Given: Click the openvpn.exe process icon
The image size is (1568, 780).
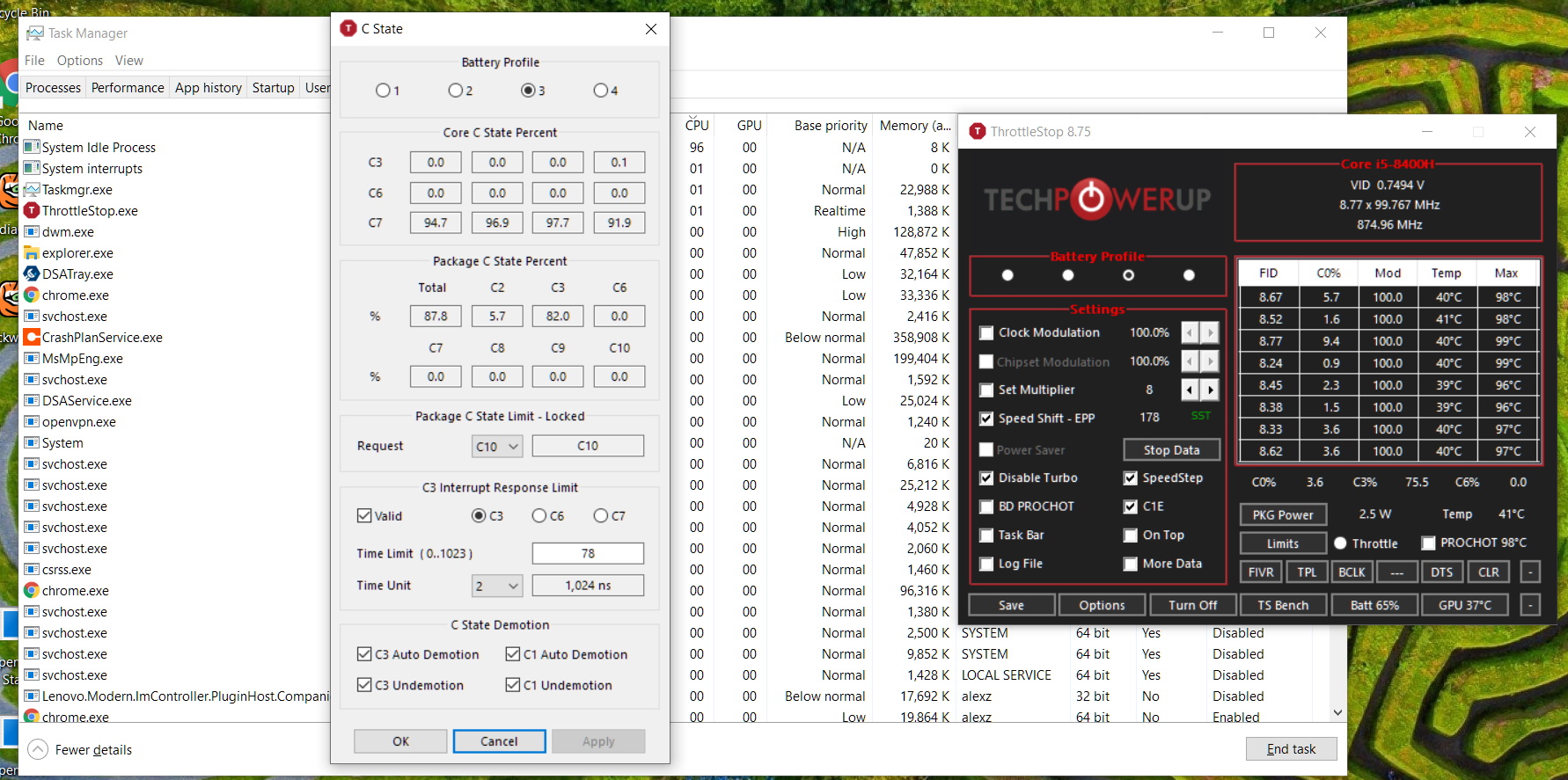Looking at the screenshot, I should pyautogui.click(x=32, y=421).
